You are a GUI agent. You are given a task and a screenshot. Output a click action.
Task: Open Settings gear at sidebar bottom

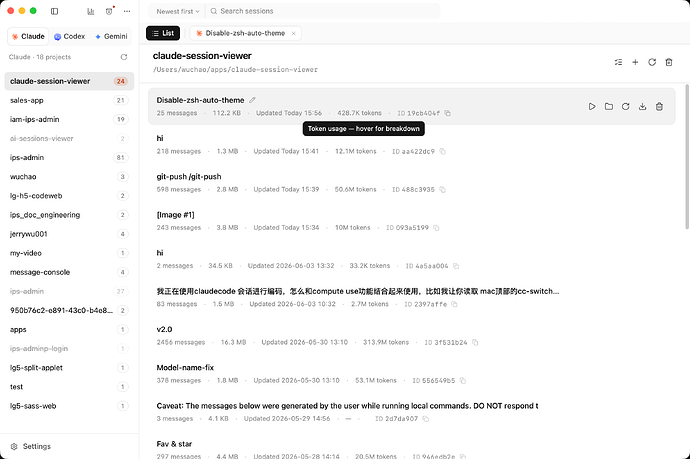point(31,446)
